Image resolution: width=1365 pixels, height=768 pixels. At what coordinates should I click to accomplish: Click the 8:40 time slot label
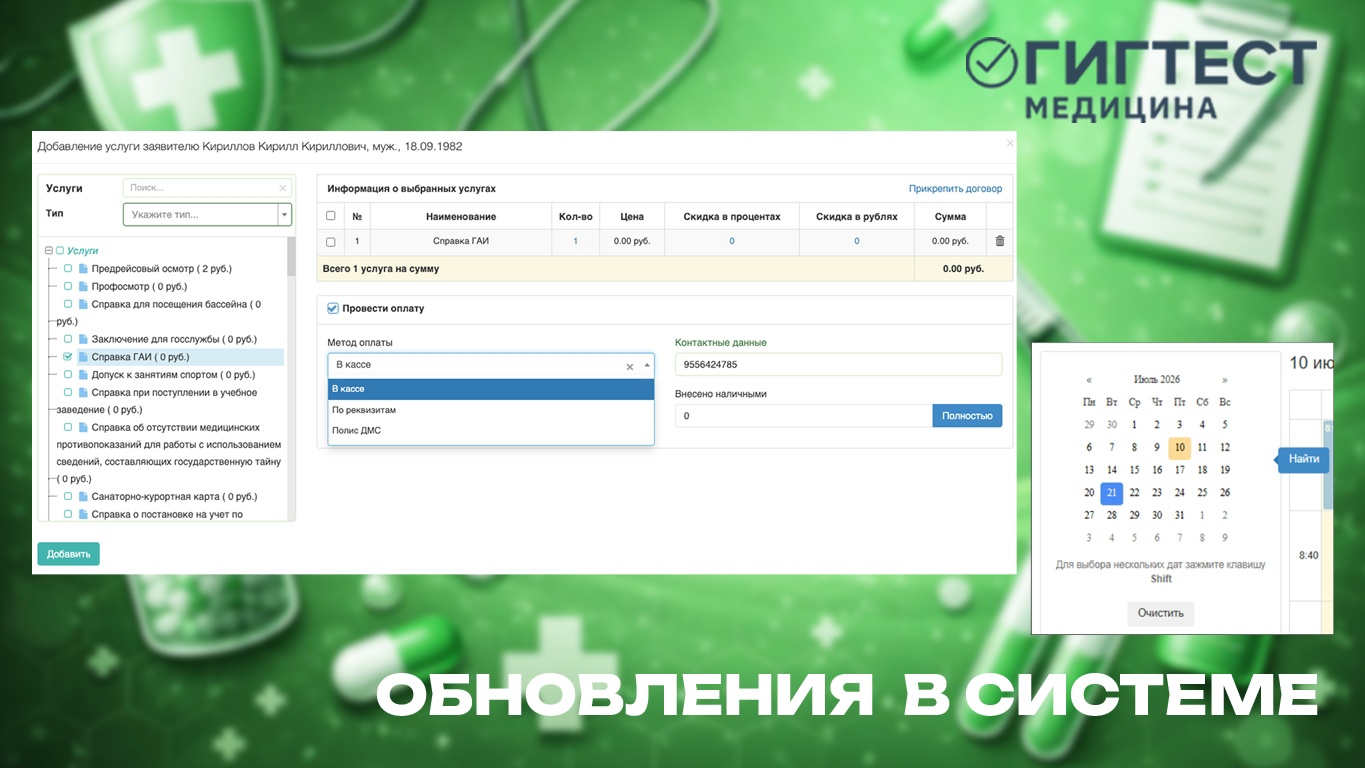click(x=1308, y=555)
